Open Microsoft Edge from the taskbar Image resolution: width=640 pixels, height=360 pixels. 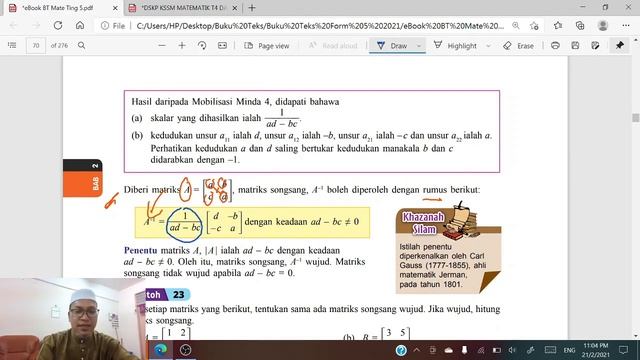pyautogui.click(x=161, y=350)
